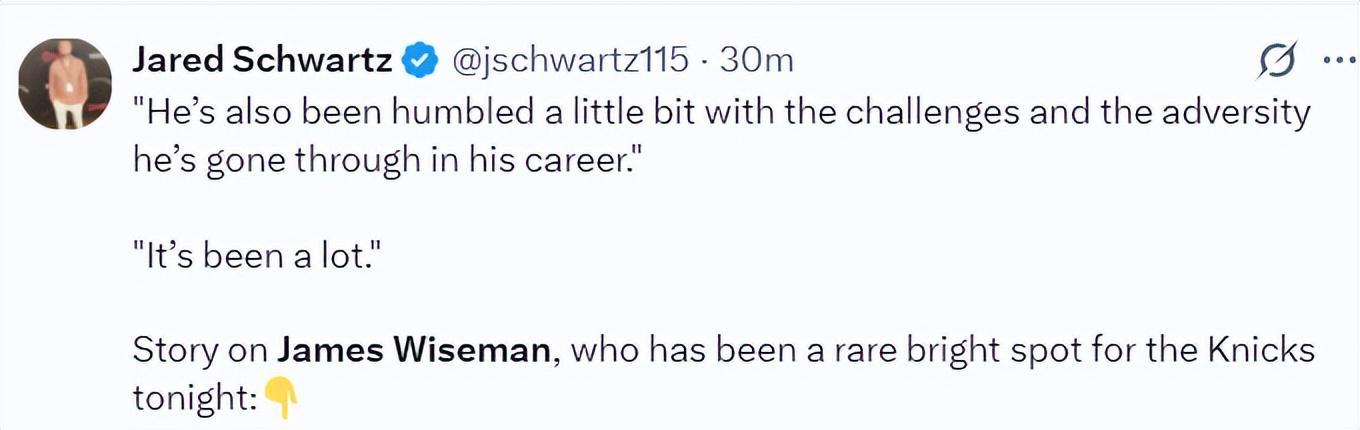Screen dimensions: 1360x430
Task: Open the 30m timestamp link
Action: coord(756,61)
